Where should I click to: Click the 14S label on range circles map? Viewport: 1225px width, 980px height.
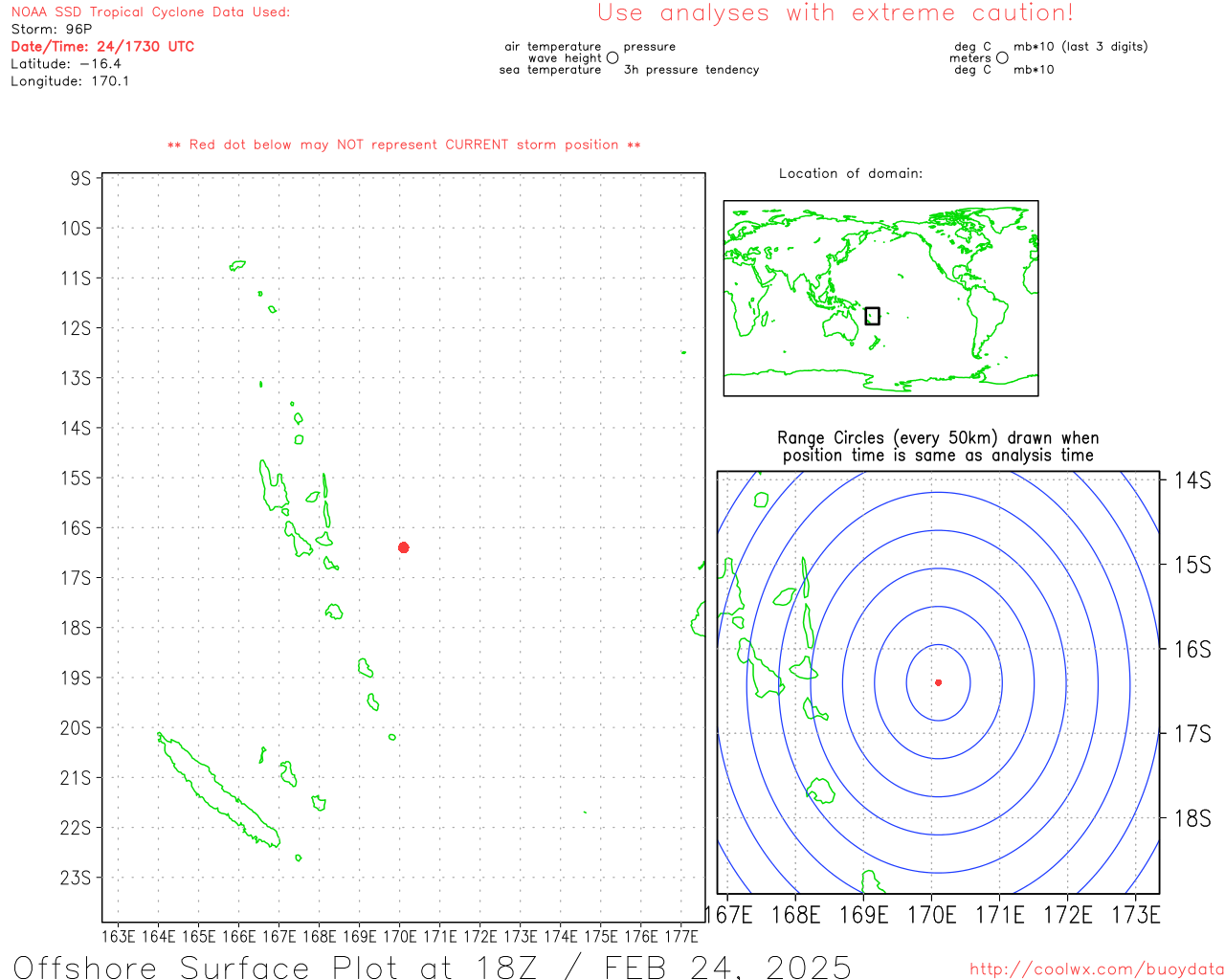click(x=1192, y=480)
